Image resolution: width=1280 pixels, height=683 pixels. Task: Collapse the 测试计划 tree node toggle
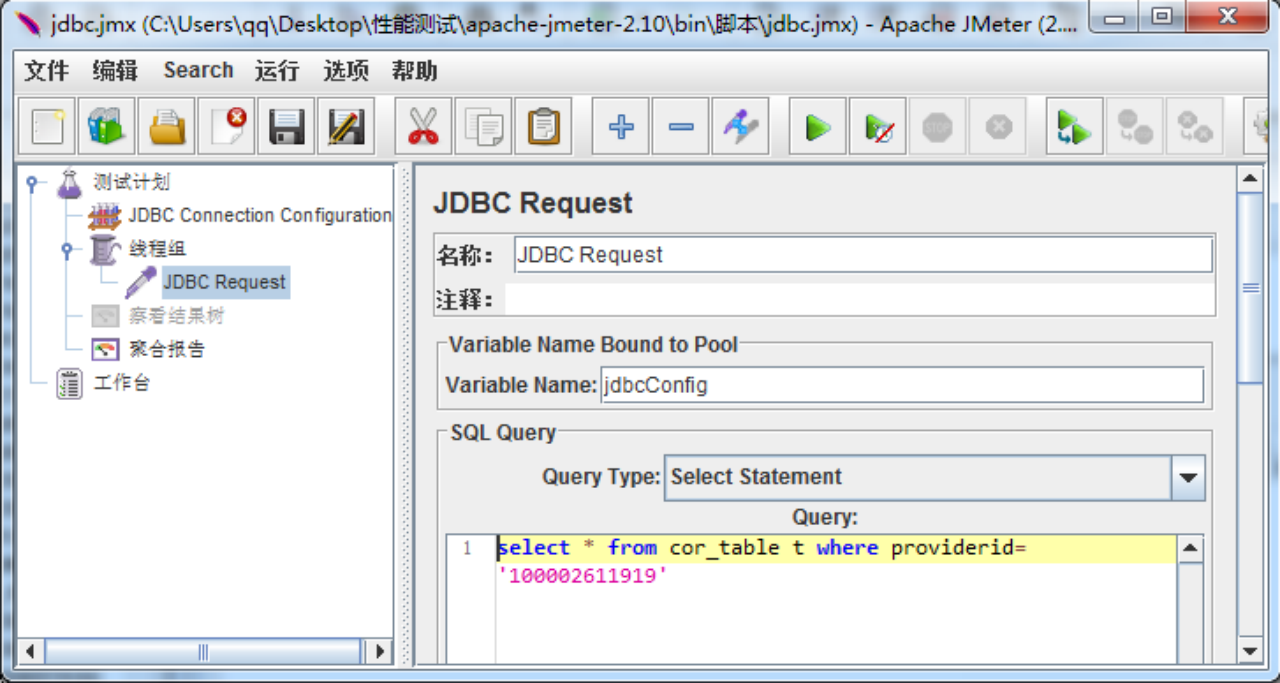point(31,183)
